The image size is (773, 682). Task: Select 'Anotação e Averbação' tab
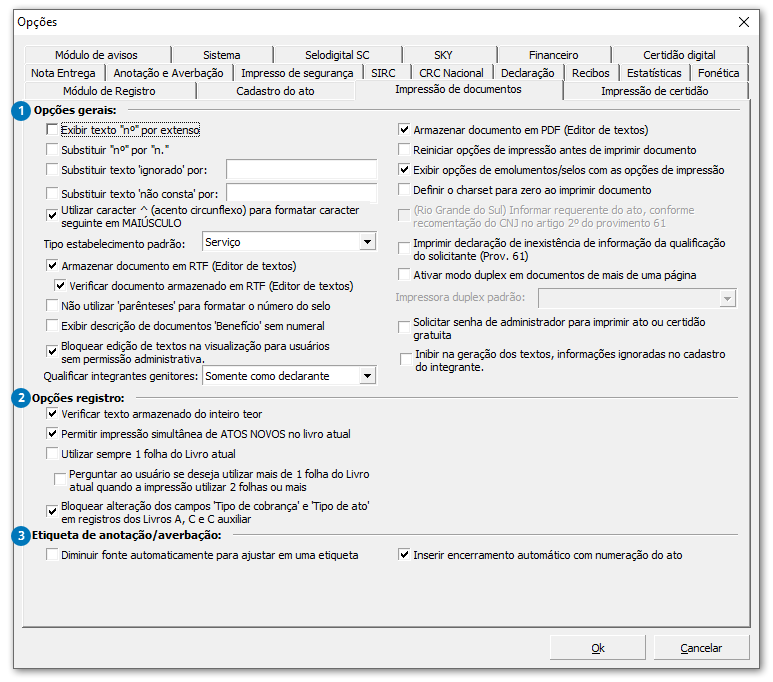169,73
